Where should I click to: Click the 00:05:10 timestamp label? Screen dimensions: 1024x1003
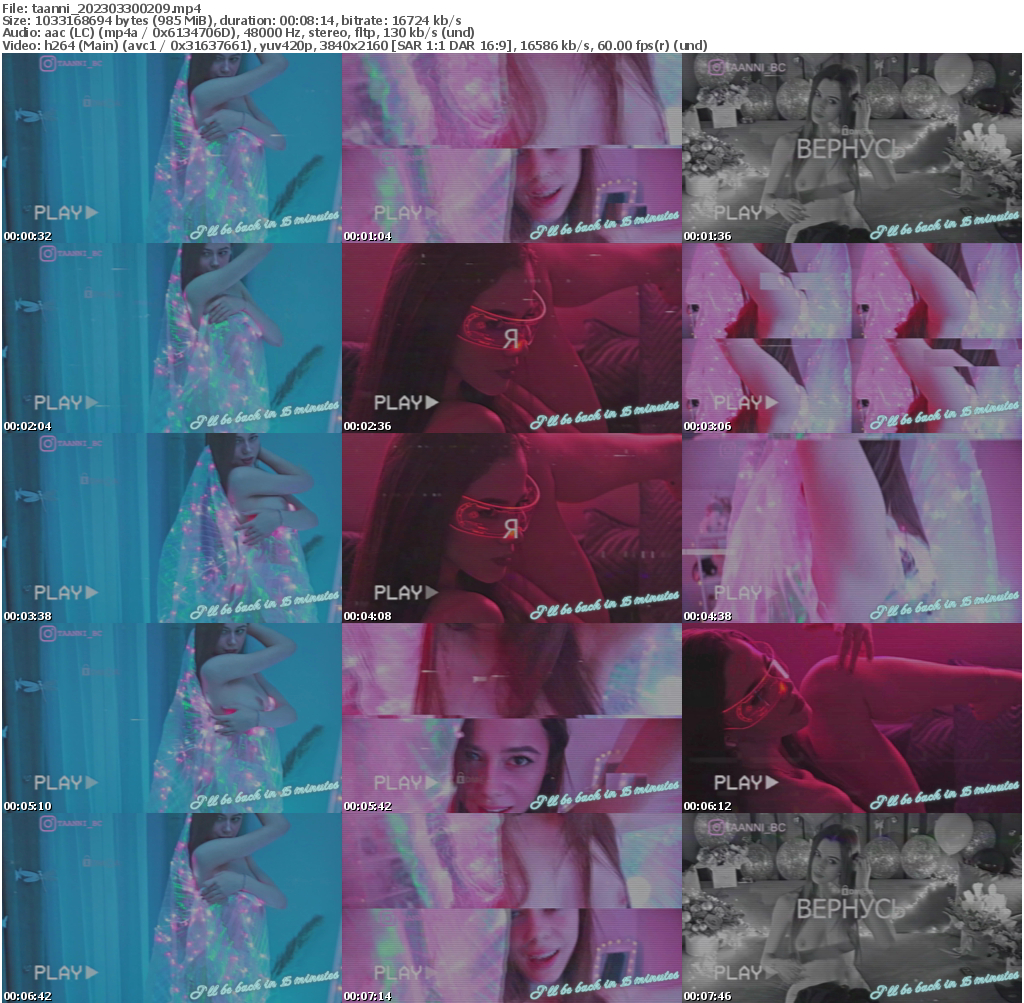click(27, 806)
